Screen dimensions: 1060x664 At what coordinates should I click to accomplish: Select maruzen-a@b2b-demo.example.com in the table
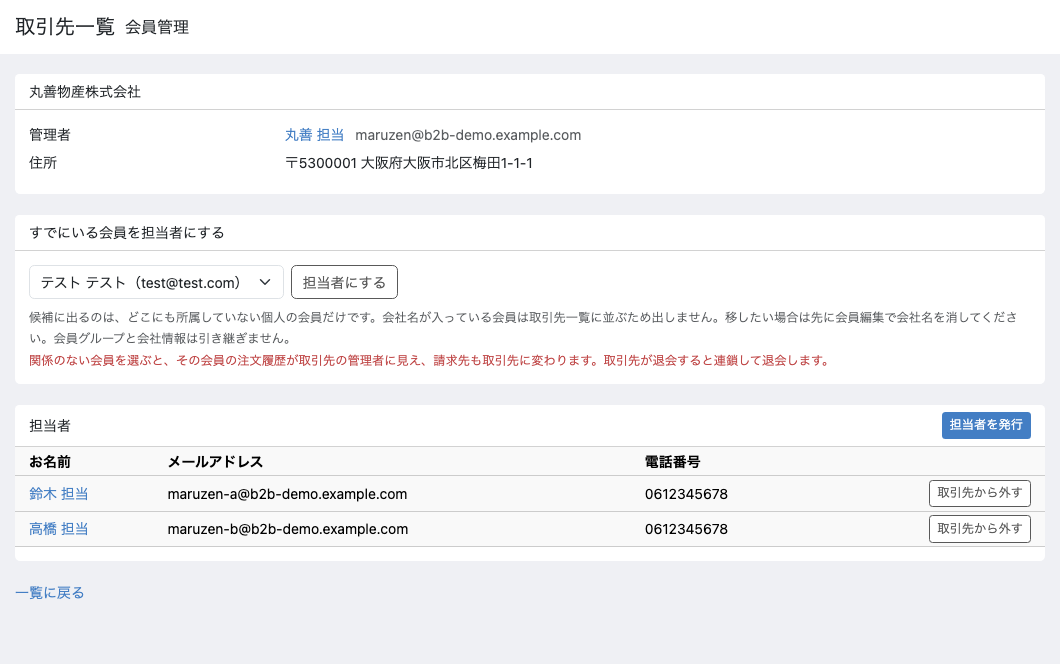point(287,494)
